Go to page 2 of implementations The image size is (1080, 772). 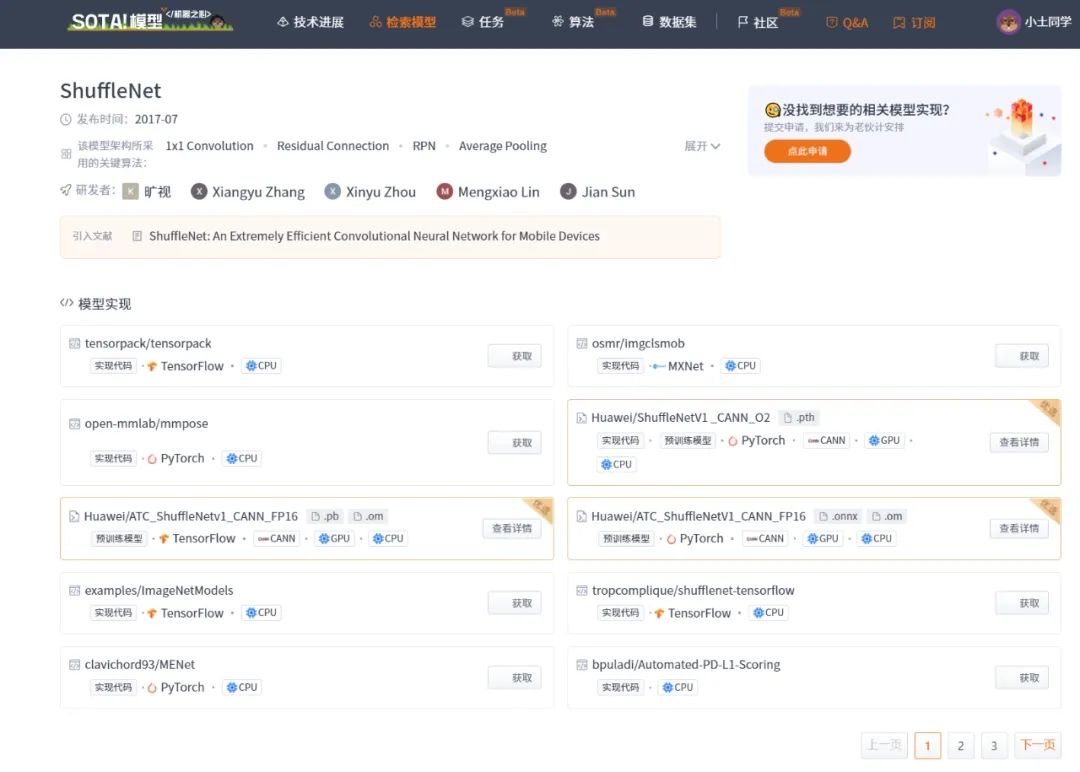click(960, 745)
